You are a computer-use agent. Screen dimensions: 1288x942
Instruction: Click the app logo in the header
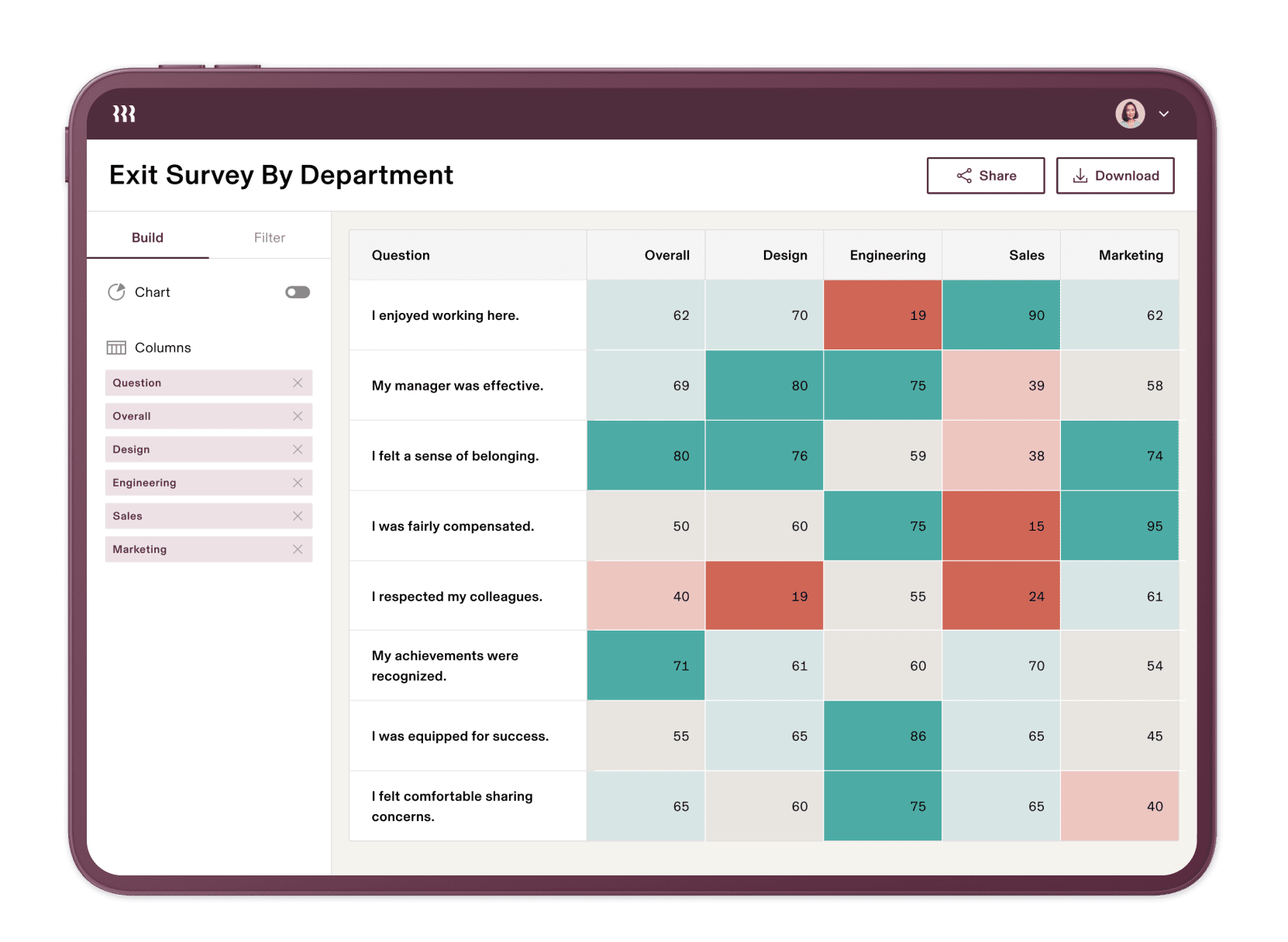tap(124, 114)
